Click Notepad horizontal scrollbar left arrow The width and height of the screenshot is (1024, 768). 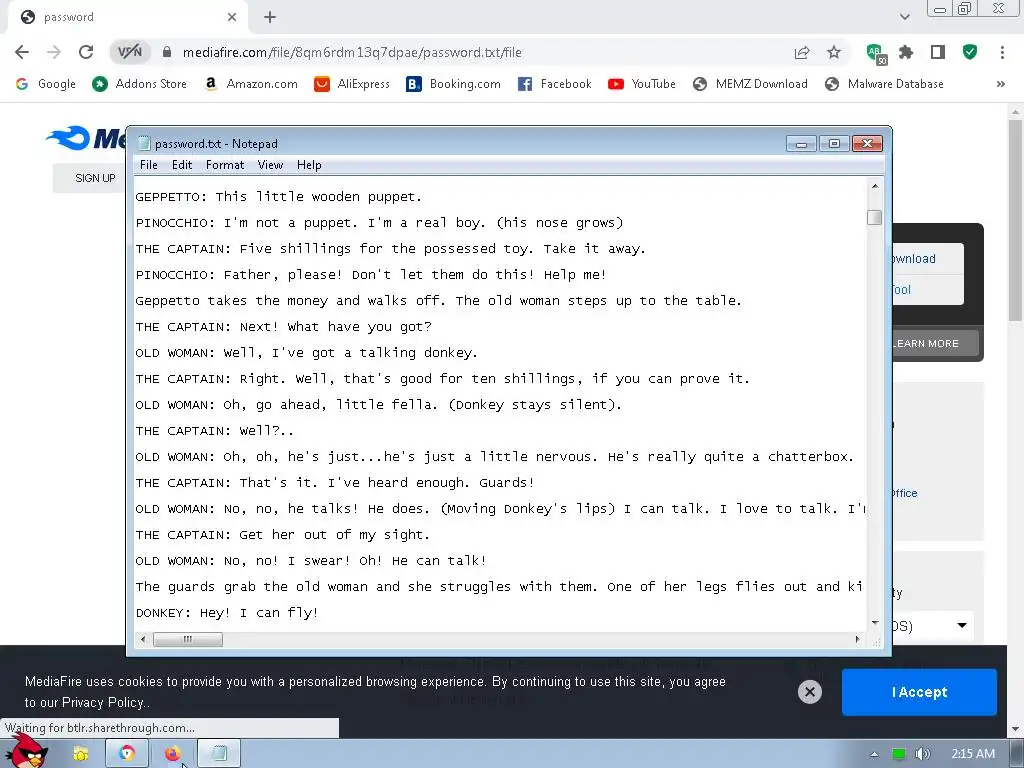[x=143, y=639]
